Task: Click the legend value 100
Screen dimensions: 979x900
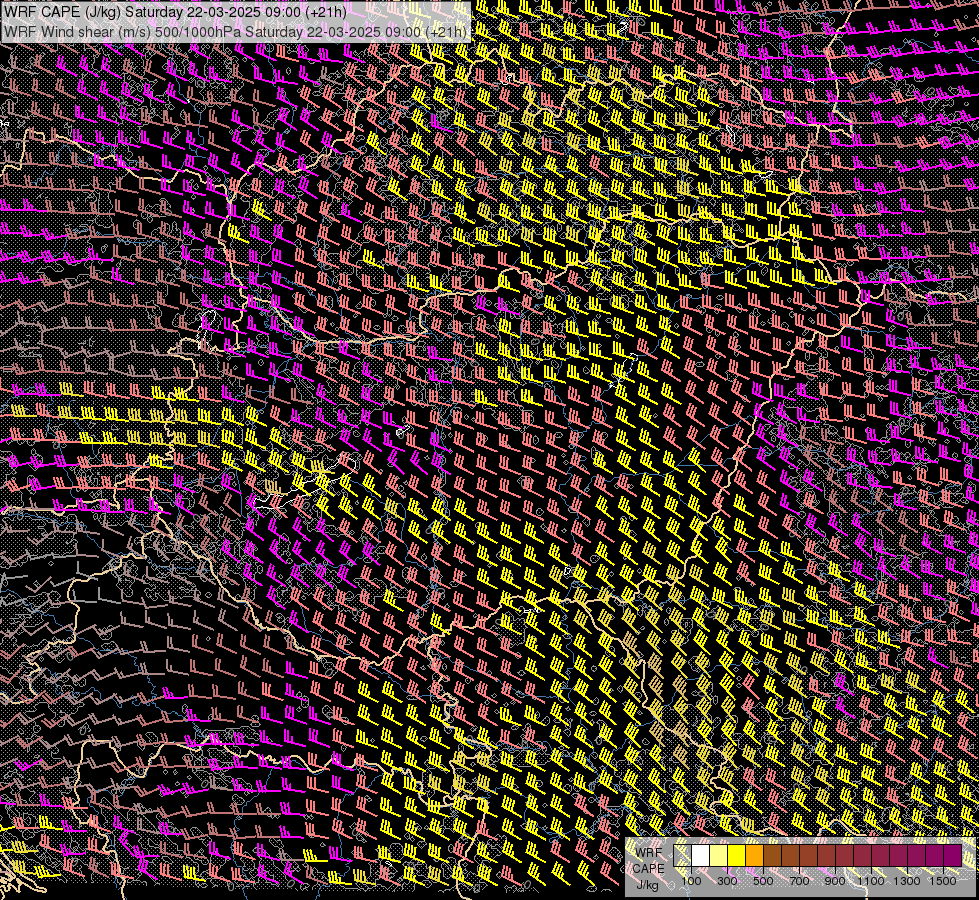Action: pyautogui.click(x=691, y=881)
